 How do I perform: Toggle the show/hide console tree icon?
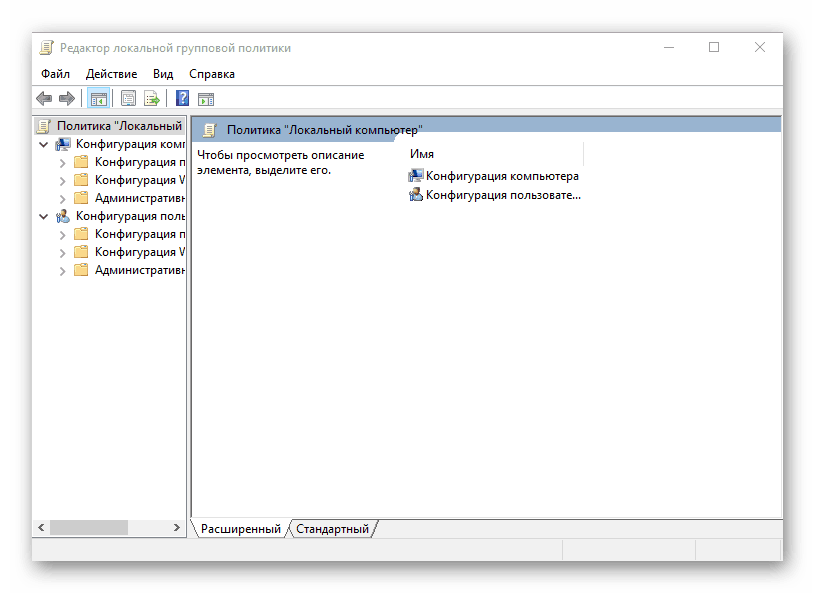pos(98,98)
